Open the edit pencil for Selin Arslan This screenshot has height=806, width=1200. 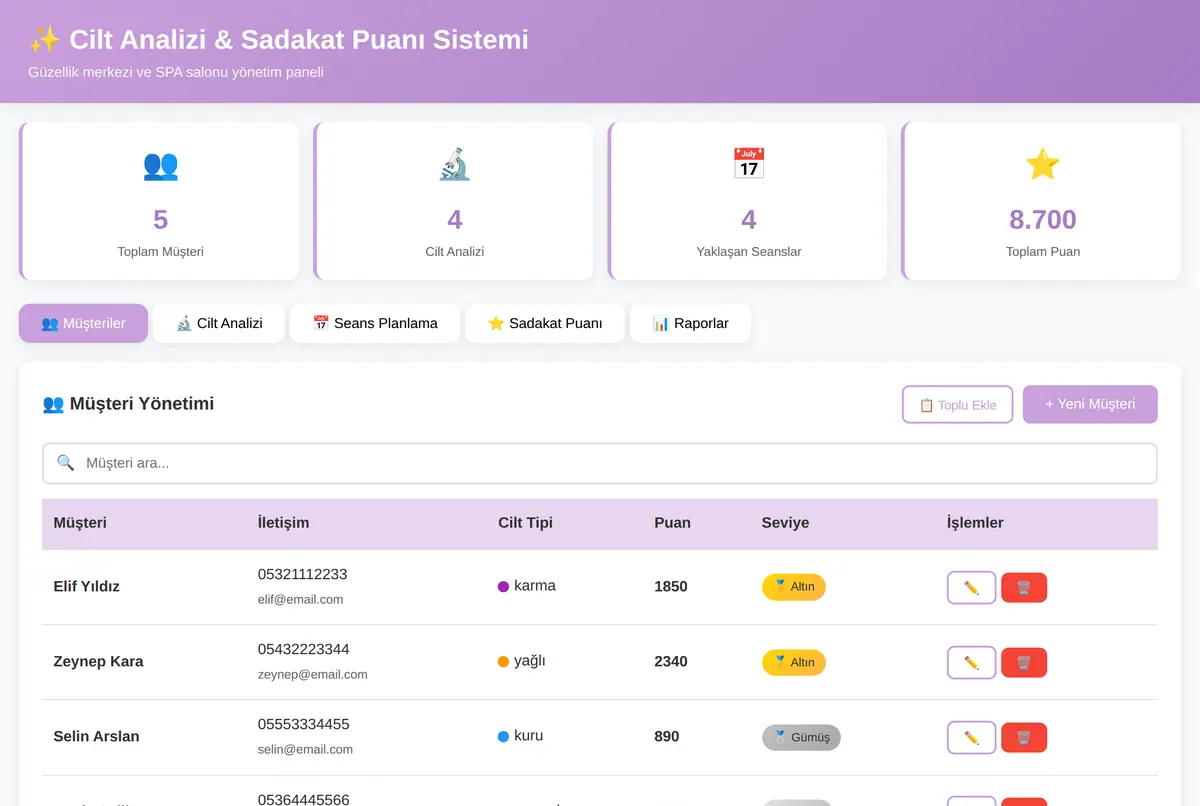click(971, 738)
